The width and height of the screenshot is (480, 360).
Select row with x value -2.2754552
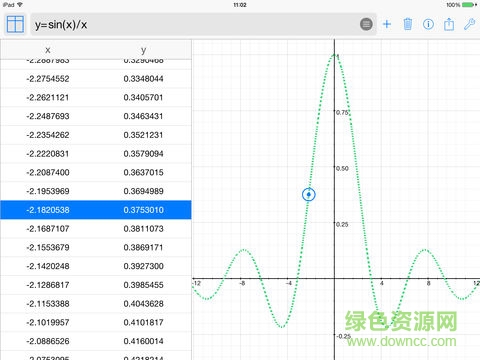pyautogui.click(x=96, y=79)
